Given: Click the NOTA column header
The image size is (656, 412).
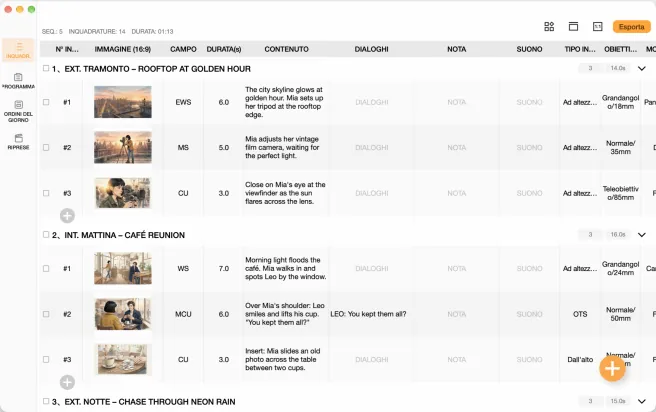Looking at the screenshot, I should (x=456, y=49).
